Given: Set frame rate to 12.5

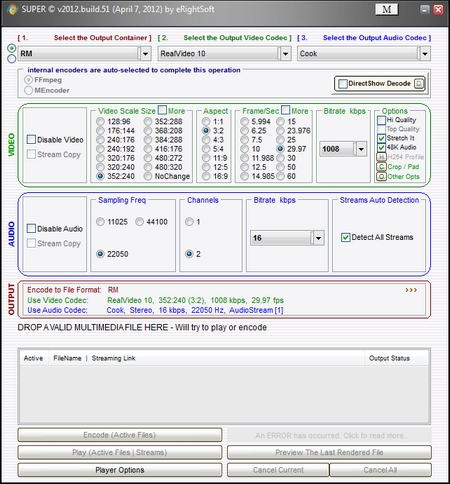Looking at the screenshot, I should coord(245,167).
